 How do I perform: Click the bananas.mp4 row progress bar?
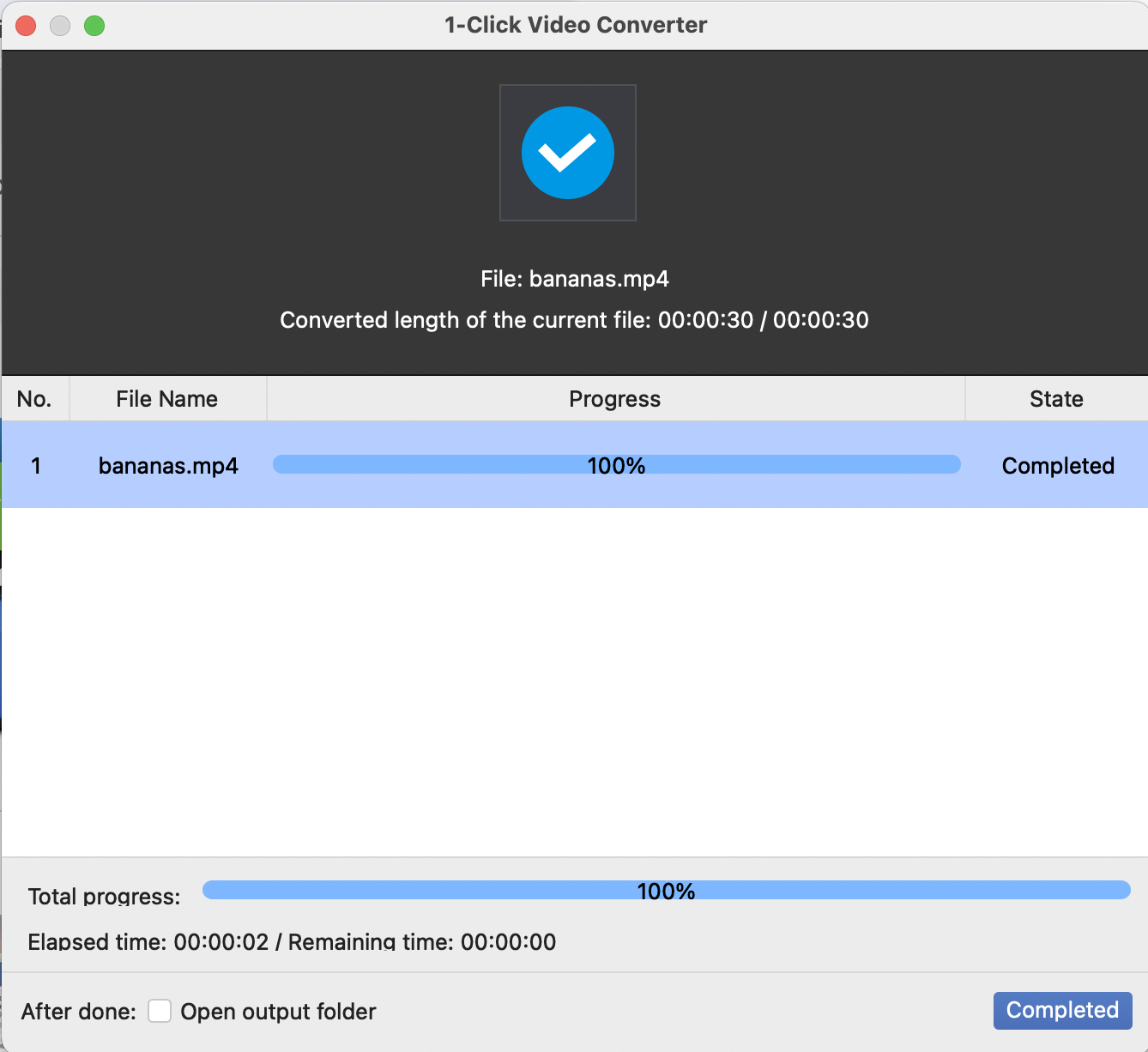616,465
